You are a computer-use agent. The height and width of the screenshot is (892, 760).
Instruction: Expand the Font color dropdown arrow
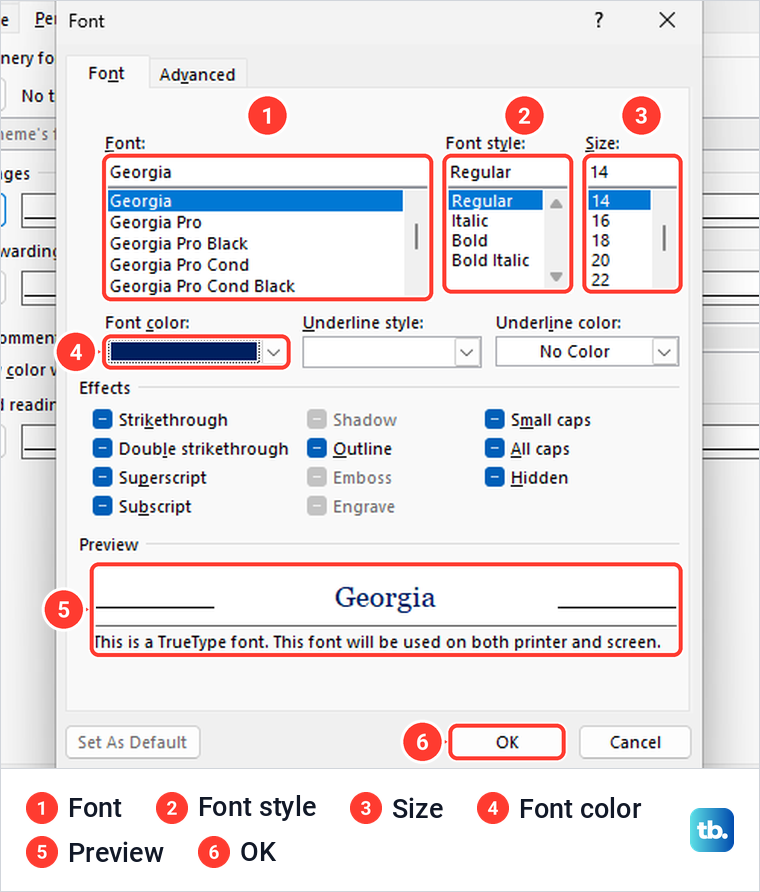[274, 352]
